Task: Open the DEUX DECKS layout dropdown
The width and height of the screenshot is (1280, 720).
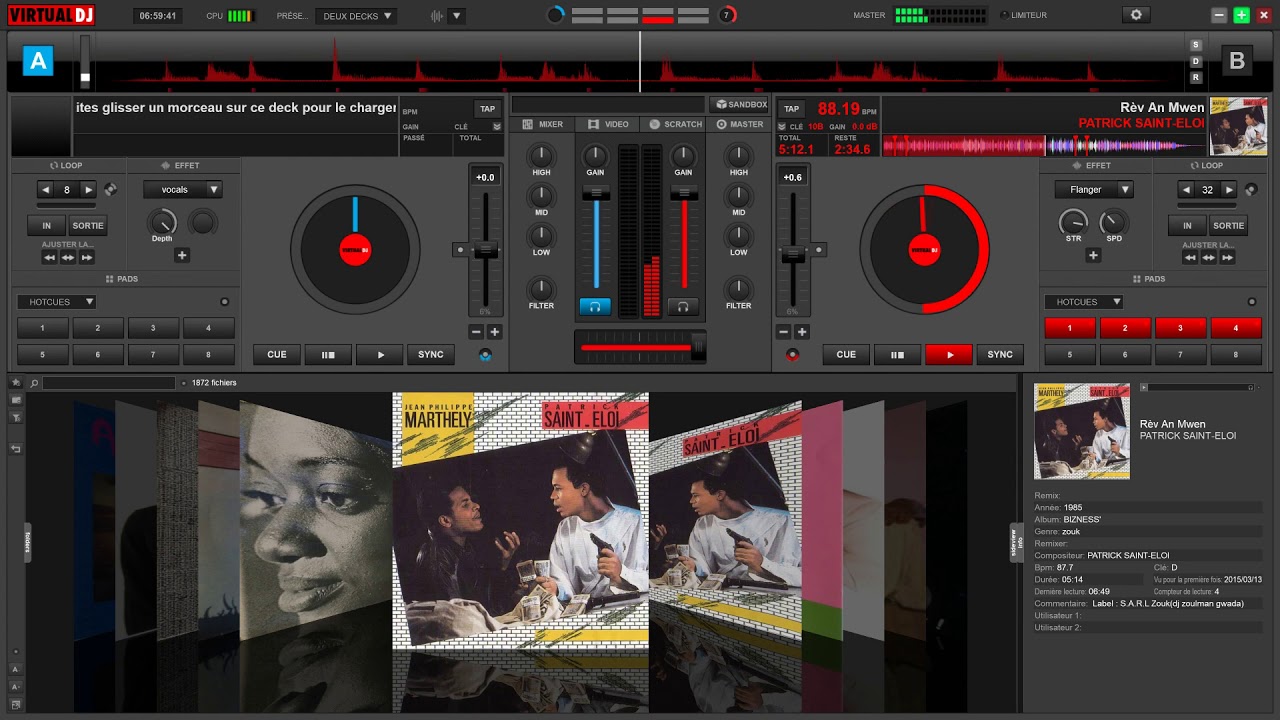Action: [356, 16]
